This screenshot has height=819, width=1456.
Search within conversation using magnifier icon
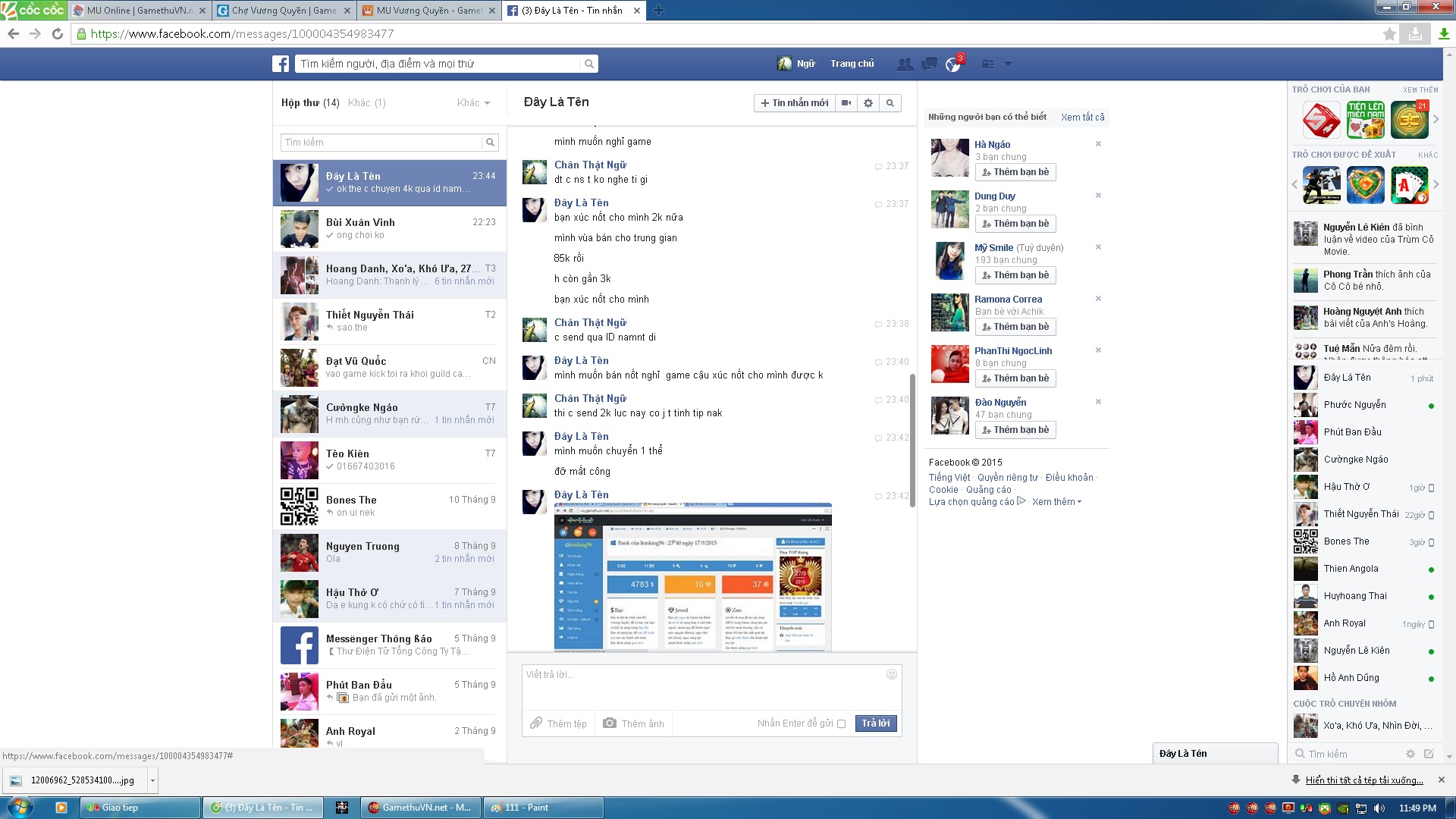pos(890,103)
